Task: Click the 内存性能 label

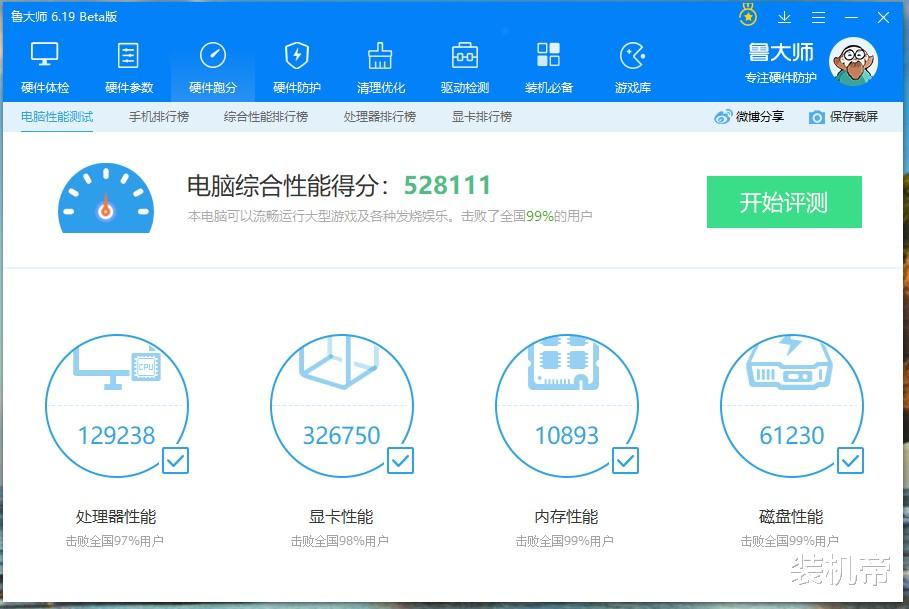Action: click(x=566, y=516)
